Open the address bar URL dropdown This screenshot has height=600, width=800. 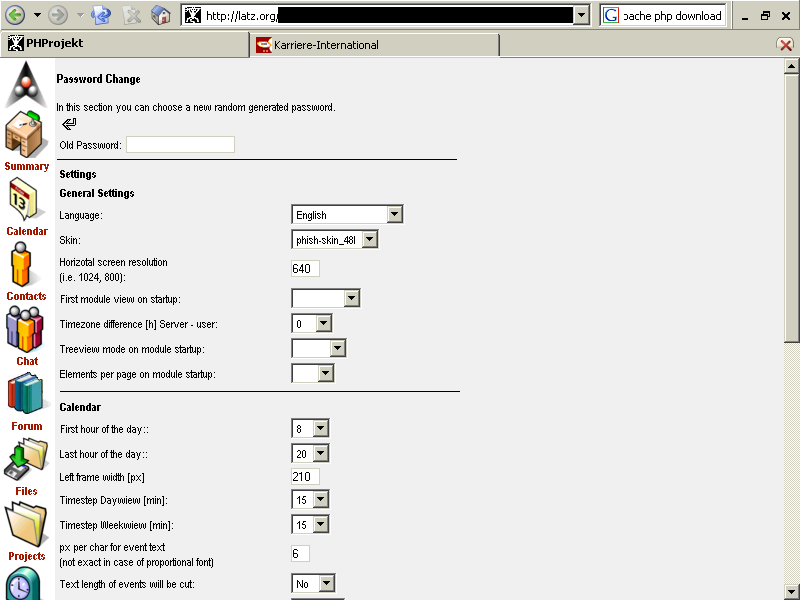581,15
